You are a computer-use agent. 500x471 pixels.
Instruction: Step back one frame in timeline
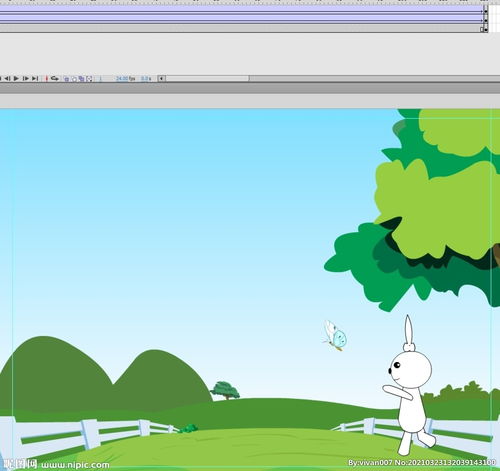pyautogui.click(x=7, y=79)
